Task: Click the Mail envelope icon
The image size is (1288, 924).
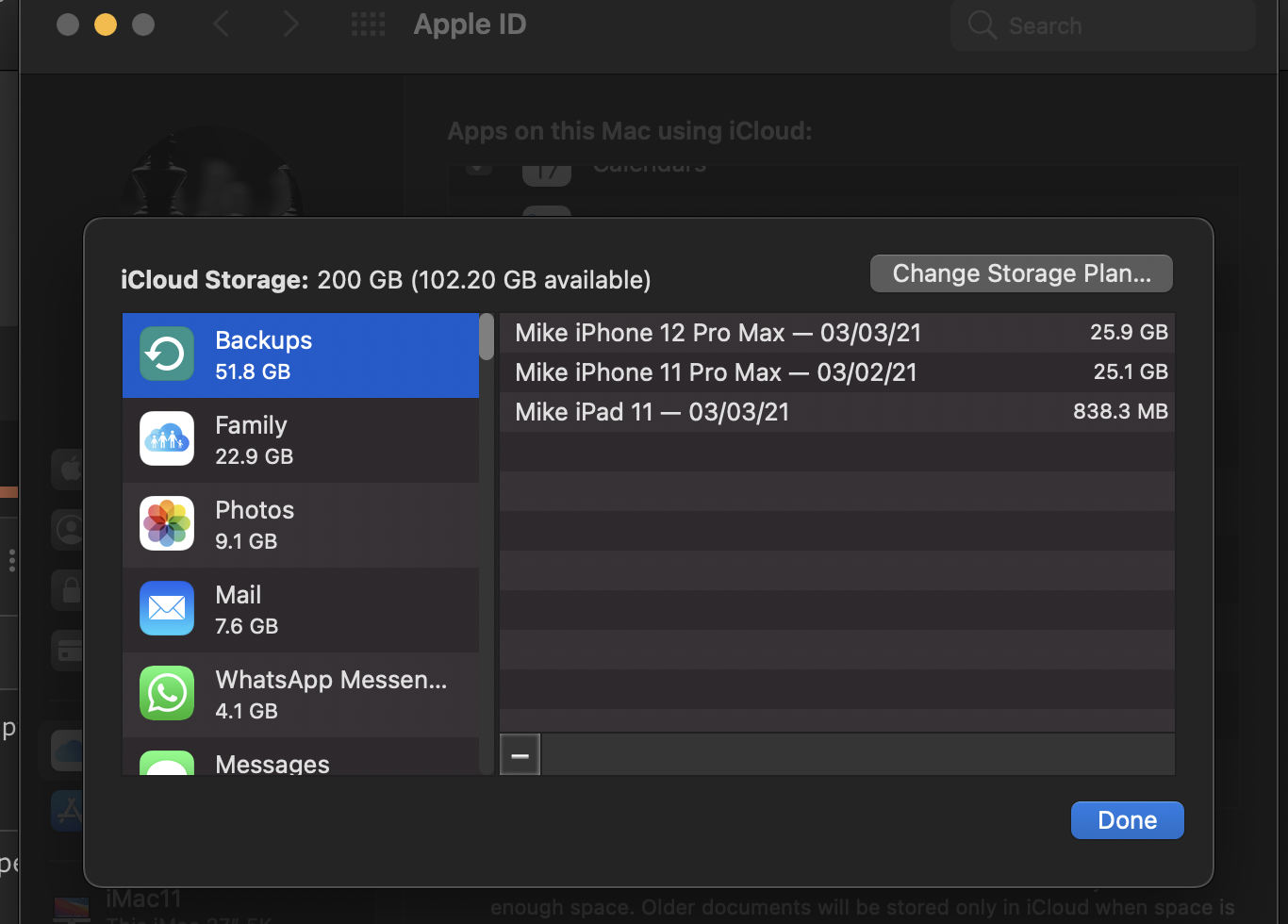Action: click(x=167, y=609)
